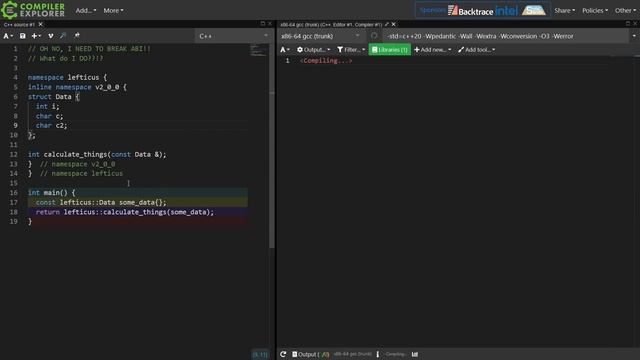Toggle Vim mode with the V icon
Image resolution: width=640 pixels, height=360 pixels.
tap(51, 36)
